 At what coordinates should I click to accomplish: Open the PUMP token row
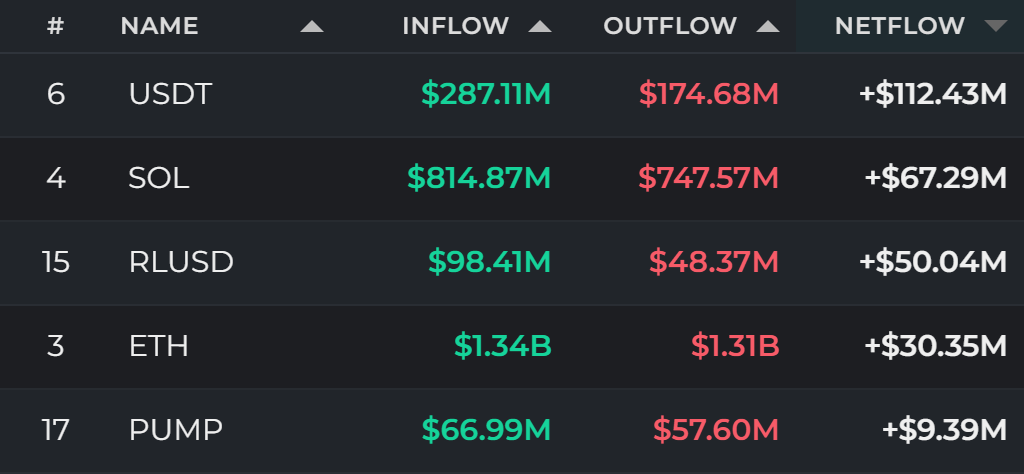pos(512,430)
